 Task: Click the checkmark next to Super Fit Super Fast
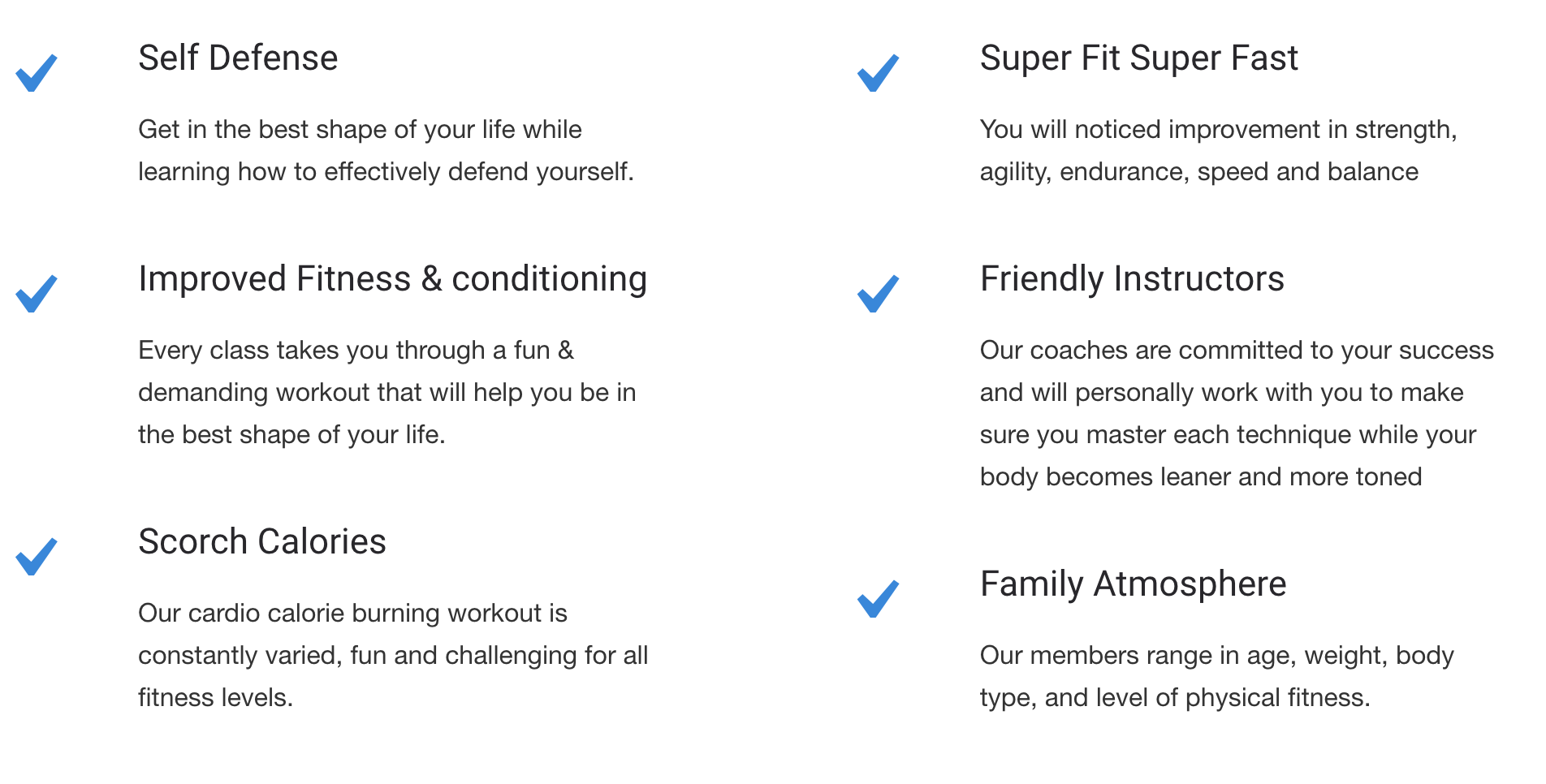[879, 74]
